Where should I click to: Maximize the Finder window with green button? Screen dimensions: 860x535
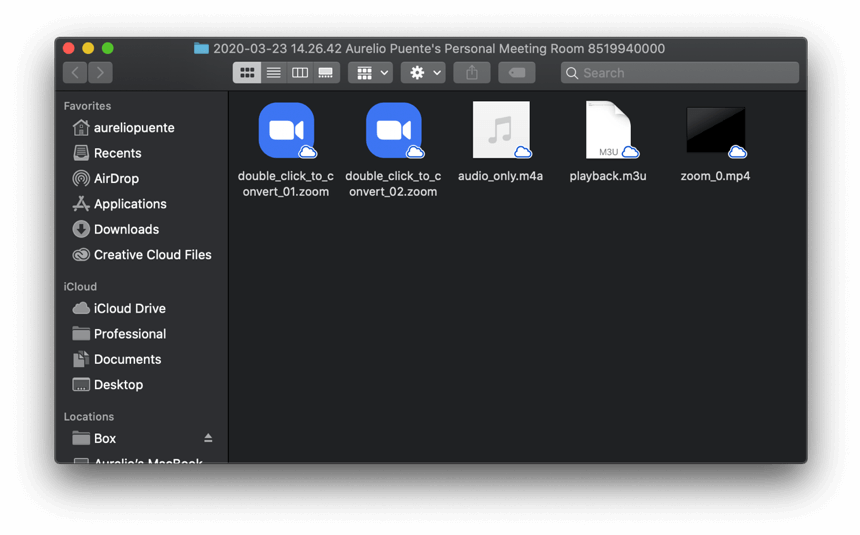[x=108, y=48]
